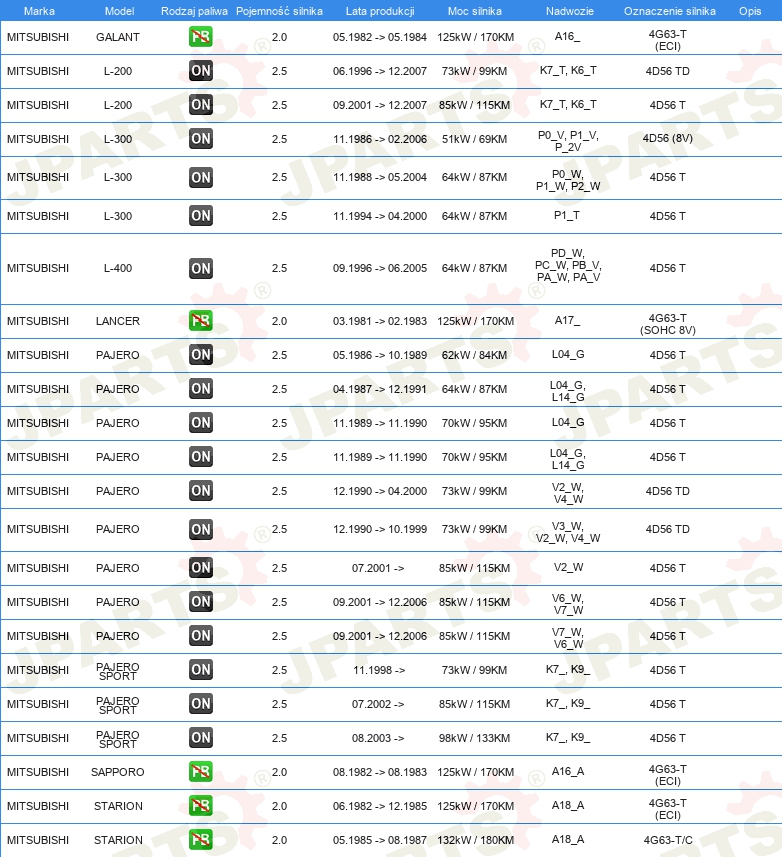
Task: Click the petrol fuel icon in GALANT row
Action: click(x=201, y=37)
